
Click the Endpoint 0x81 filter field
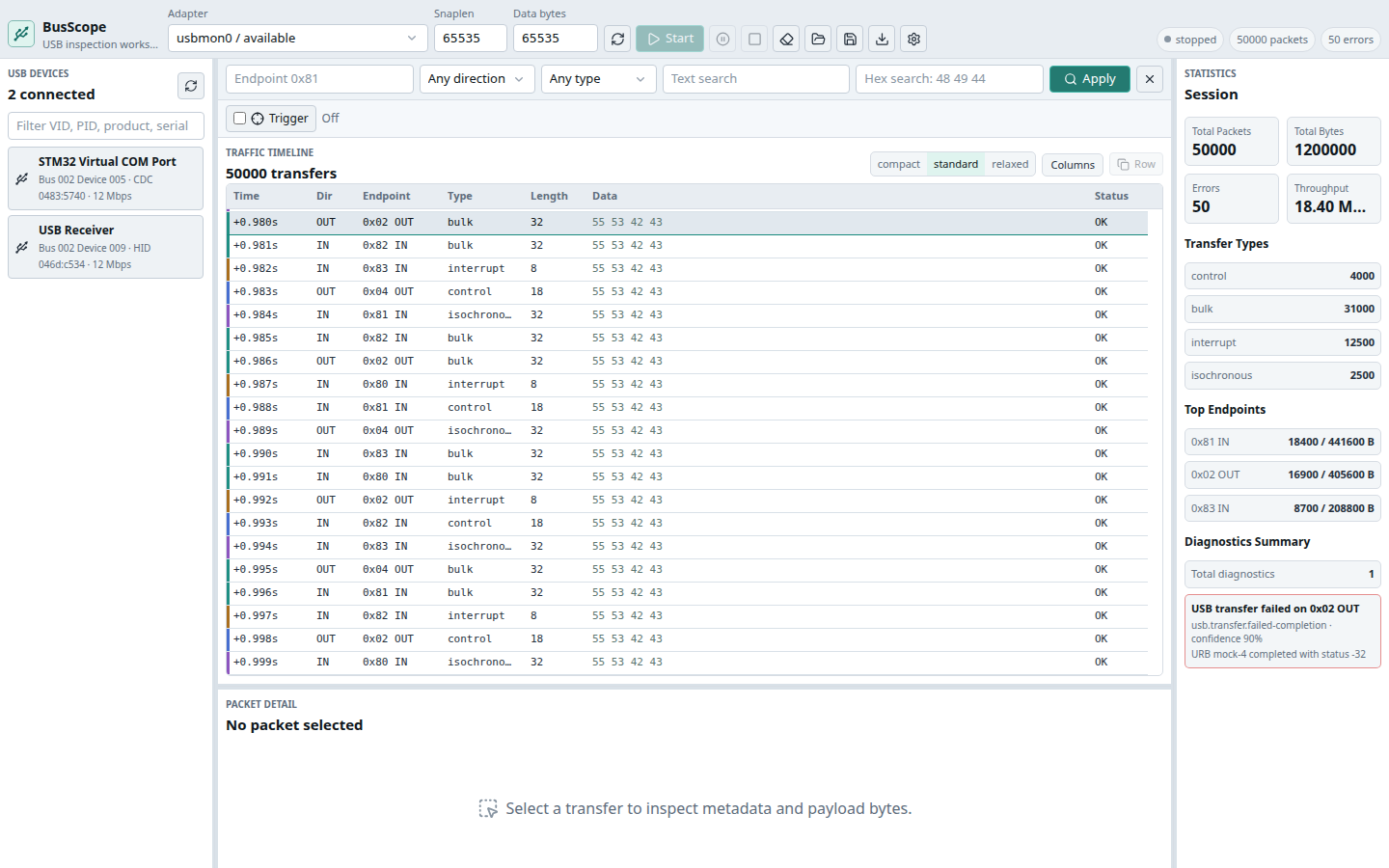pos(319,79)
